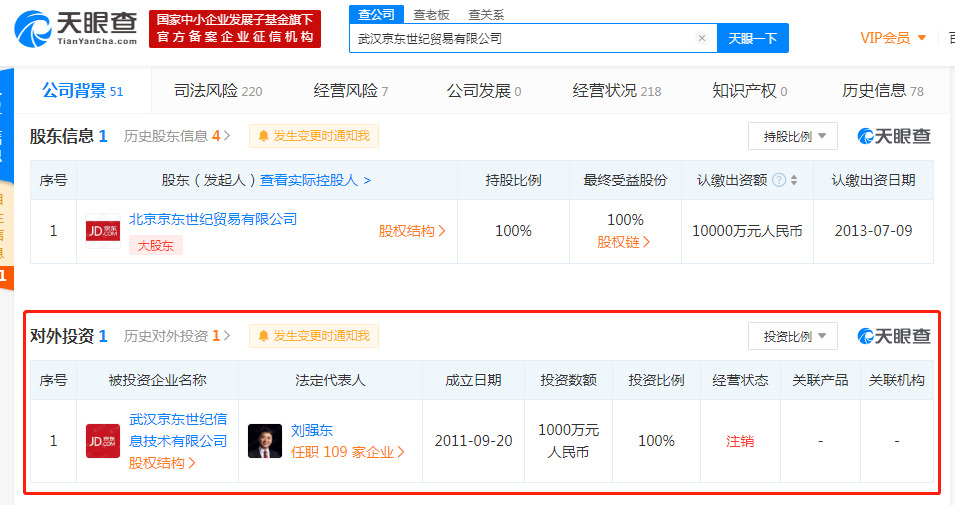Click the 经营状态 column header
955x505 pixels.
[740, 380]
